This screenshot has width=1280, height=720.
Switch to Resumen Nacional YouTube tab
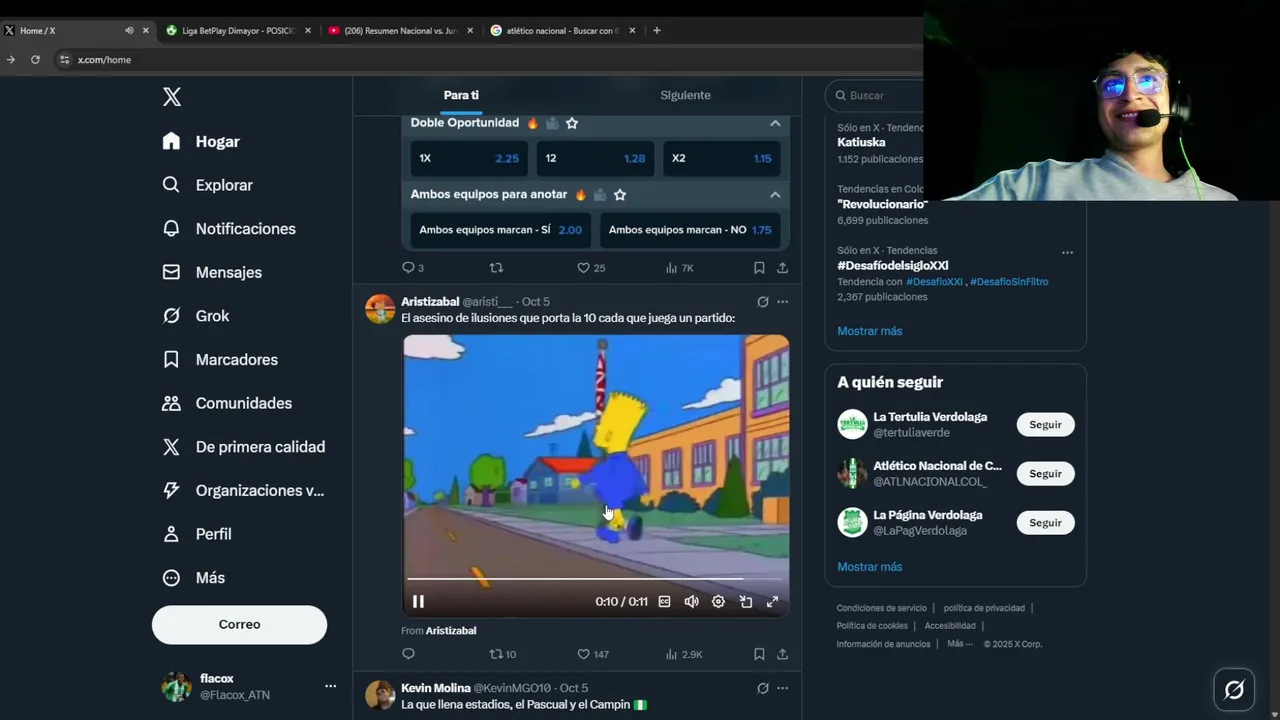400,31
